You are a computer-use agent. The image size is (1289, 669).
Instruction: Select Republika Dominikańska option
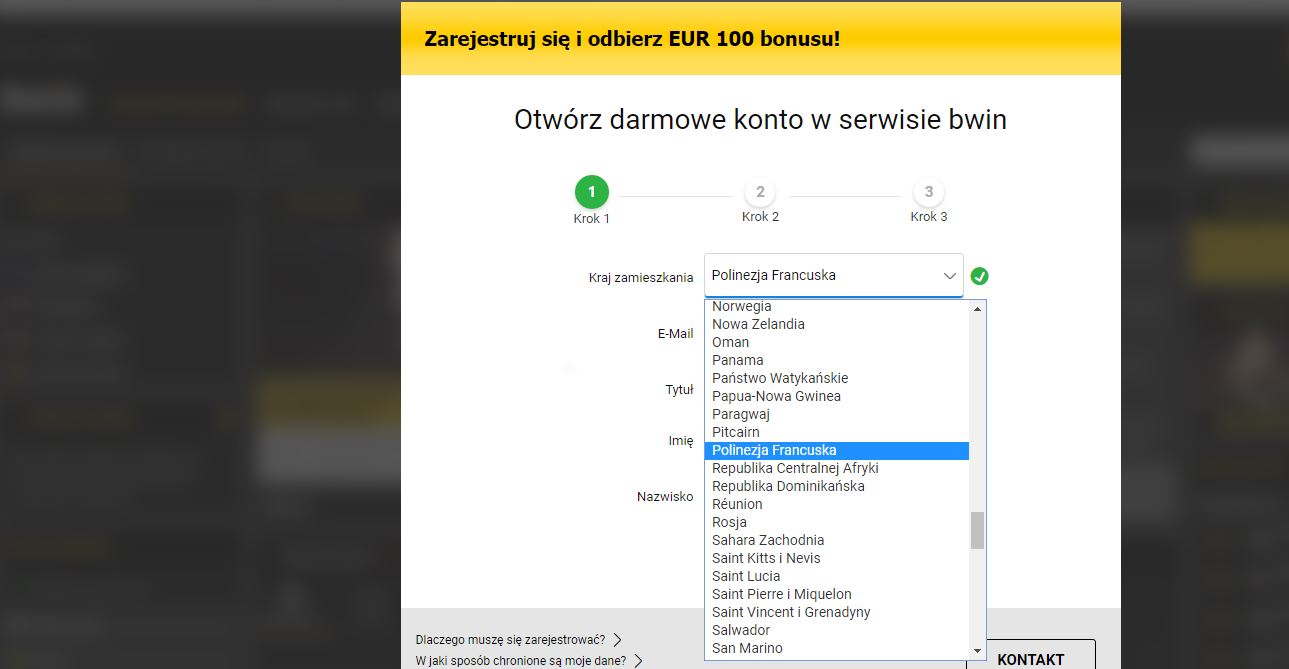click(x=837, y=486)
